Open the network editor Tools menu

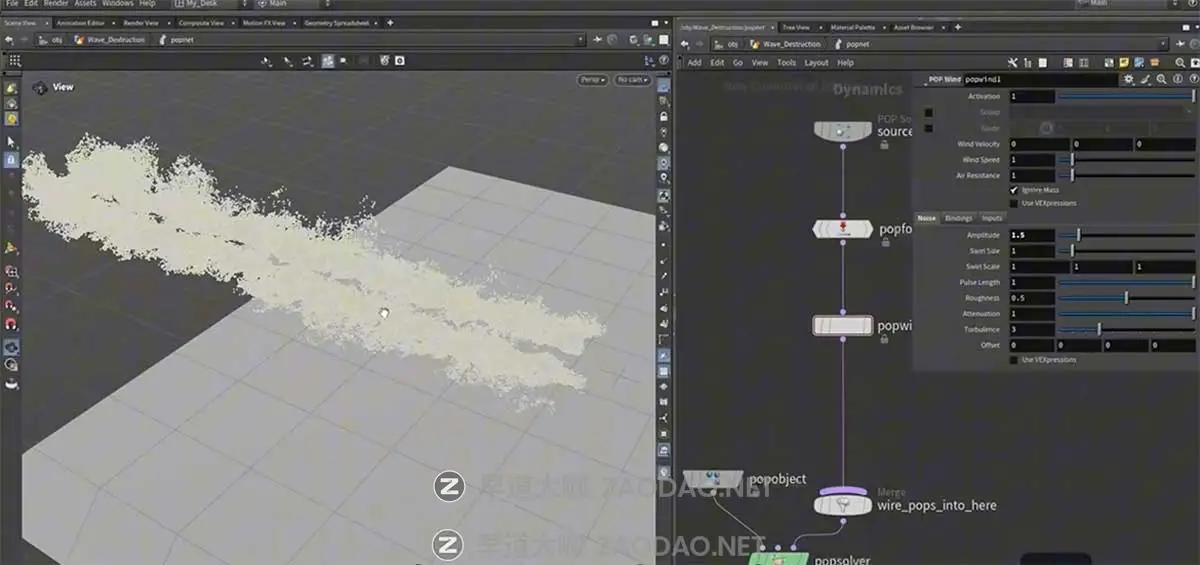point(786,62)
